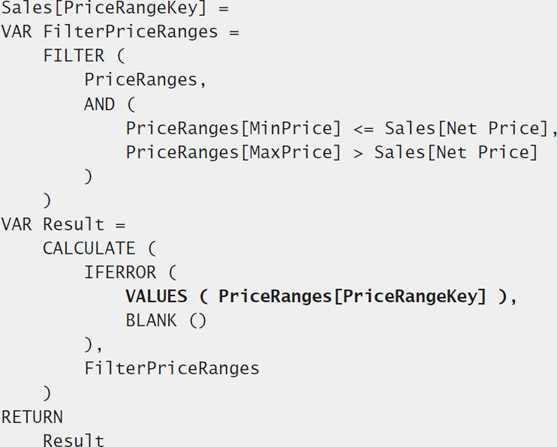
Task: Click the VAR Result declaration
Action: point(63,225)
